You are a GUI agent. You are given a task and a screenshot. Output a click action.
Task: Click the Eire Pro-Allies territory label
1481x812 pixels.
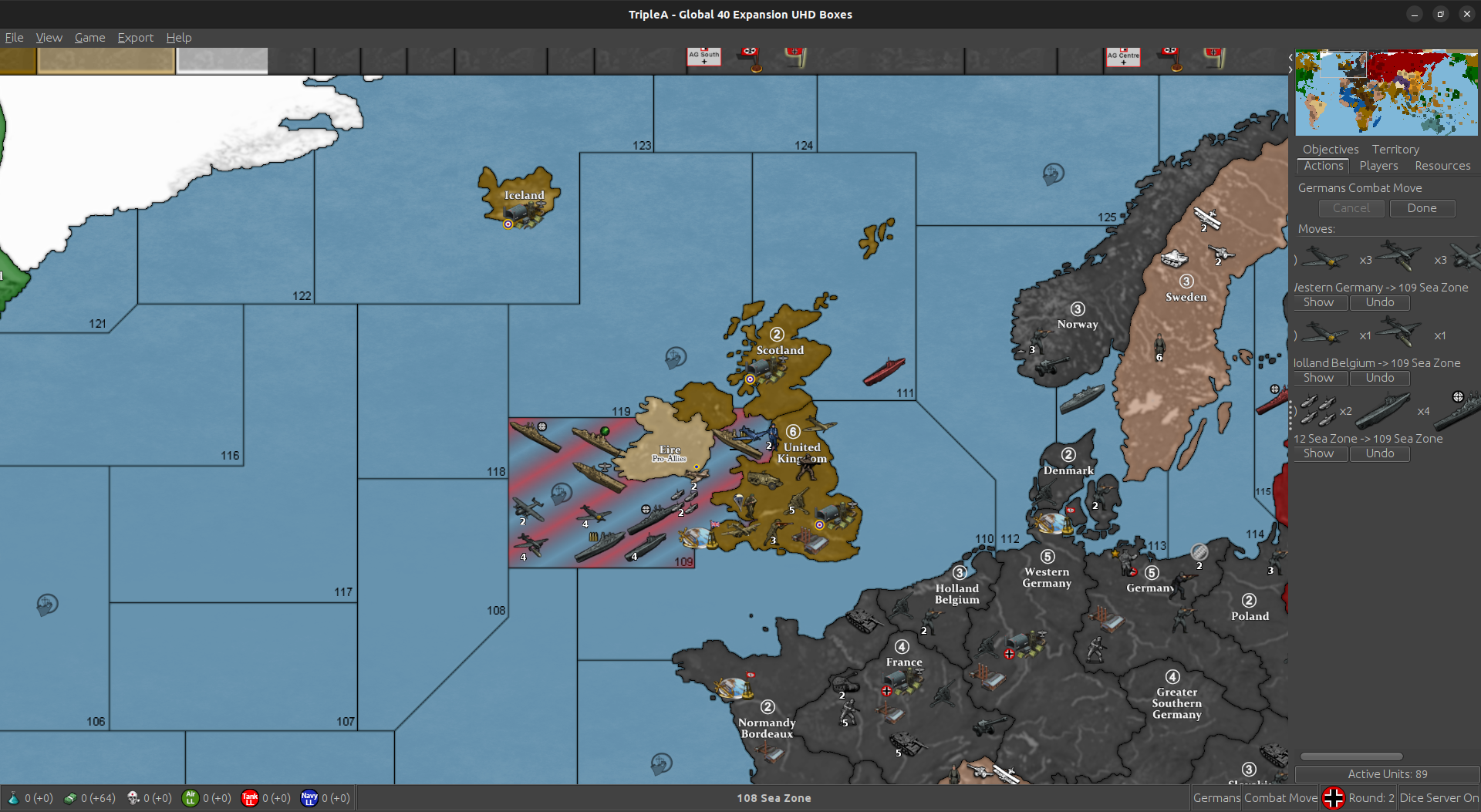pyautogui.click(x=670, y=453)
